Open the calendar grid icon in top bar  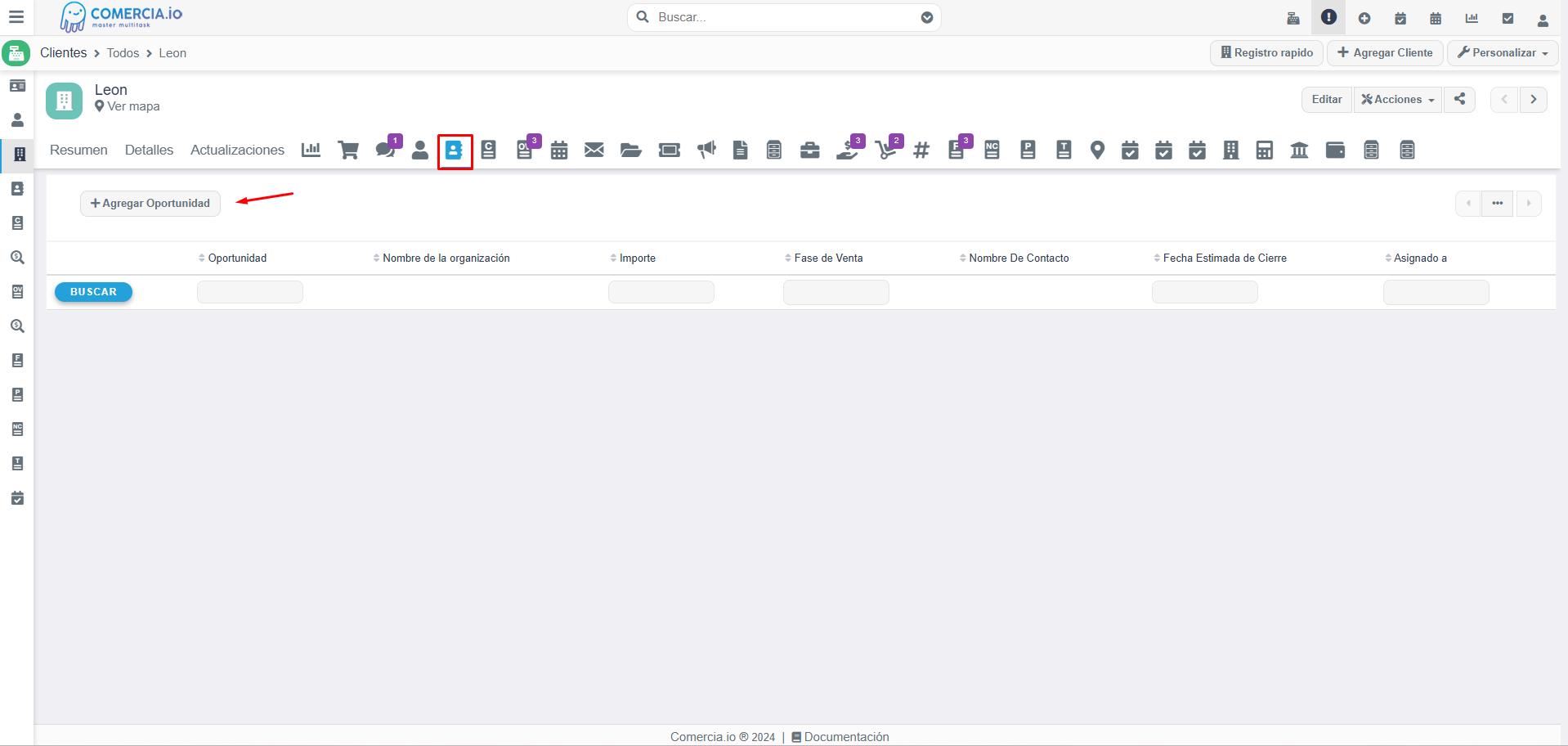coord(1436,18)
